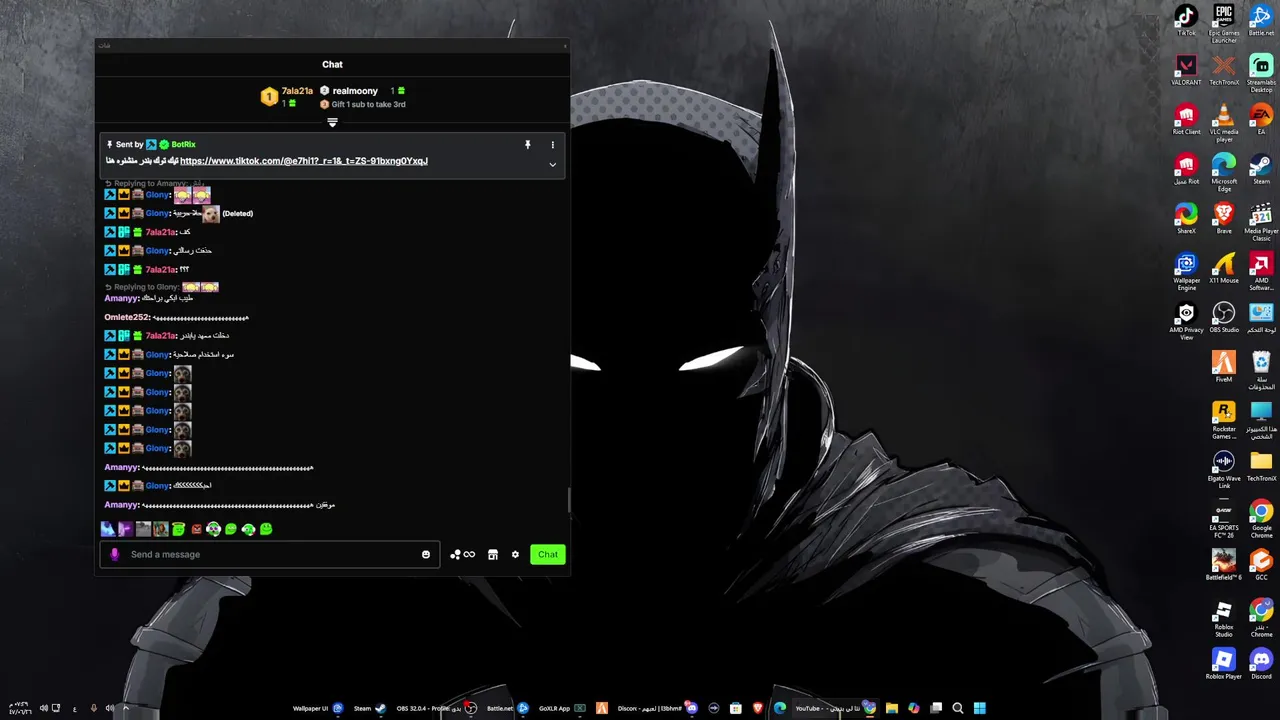
Task: Open TikTok desktop shortcut
Action: coord(1186,21)
